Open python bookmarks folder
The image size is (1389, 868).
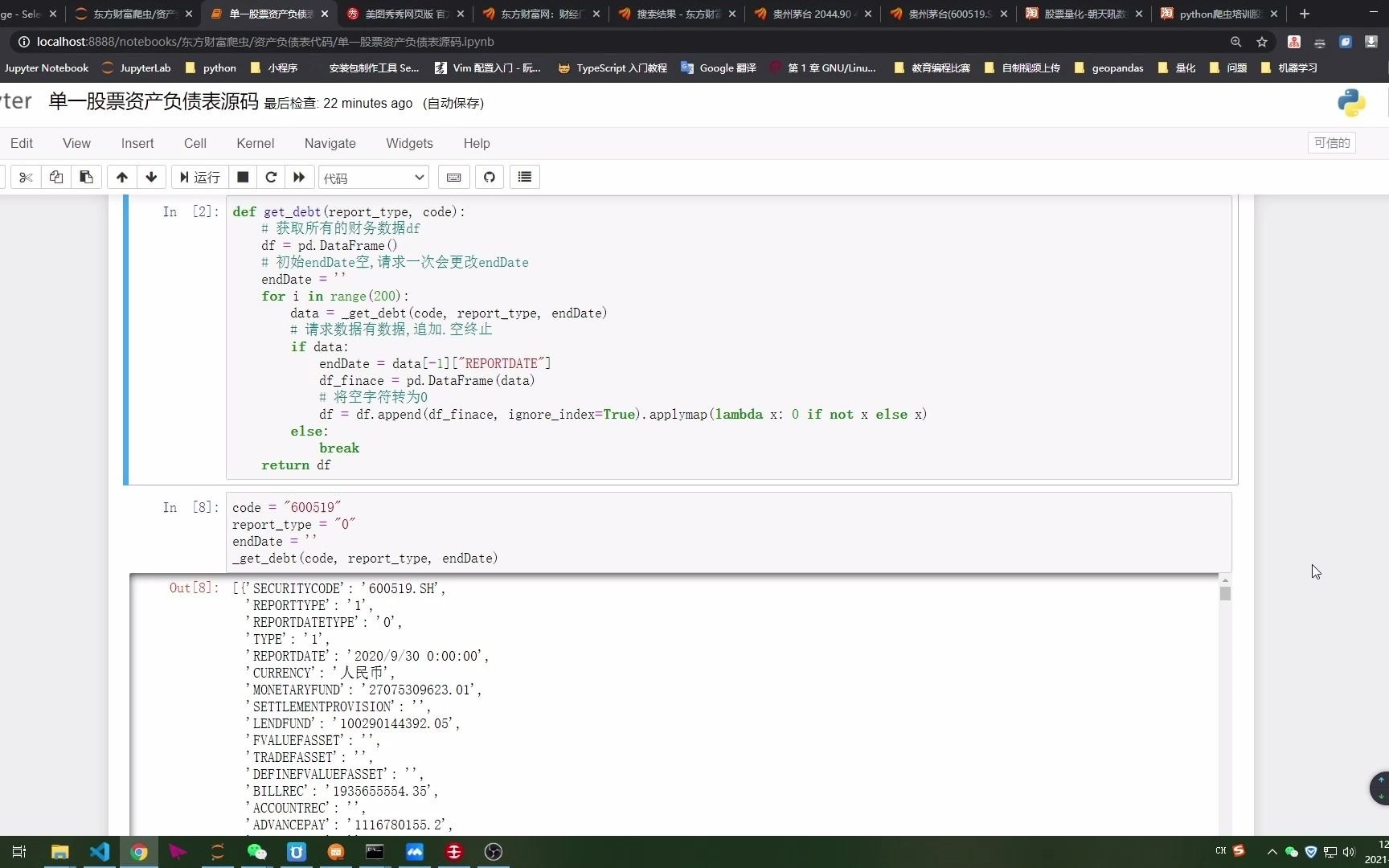click(x=211, y=68)
